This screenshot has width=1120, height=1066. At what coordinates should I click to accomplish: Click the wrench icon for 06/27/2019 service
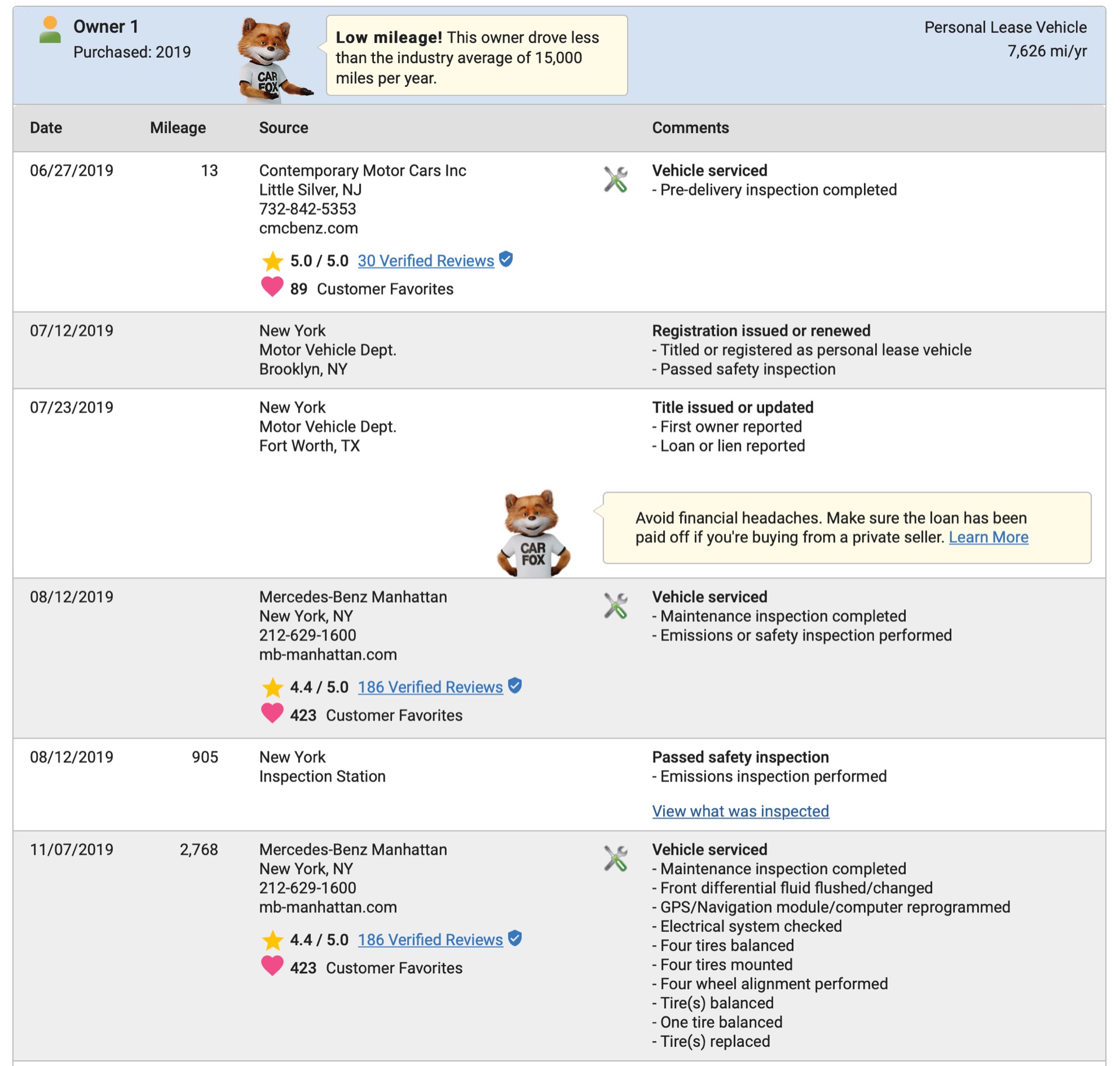point(615,179)
